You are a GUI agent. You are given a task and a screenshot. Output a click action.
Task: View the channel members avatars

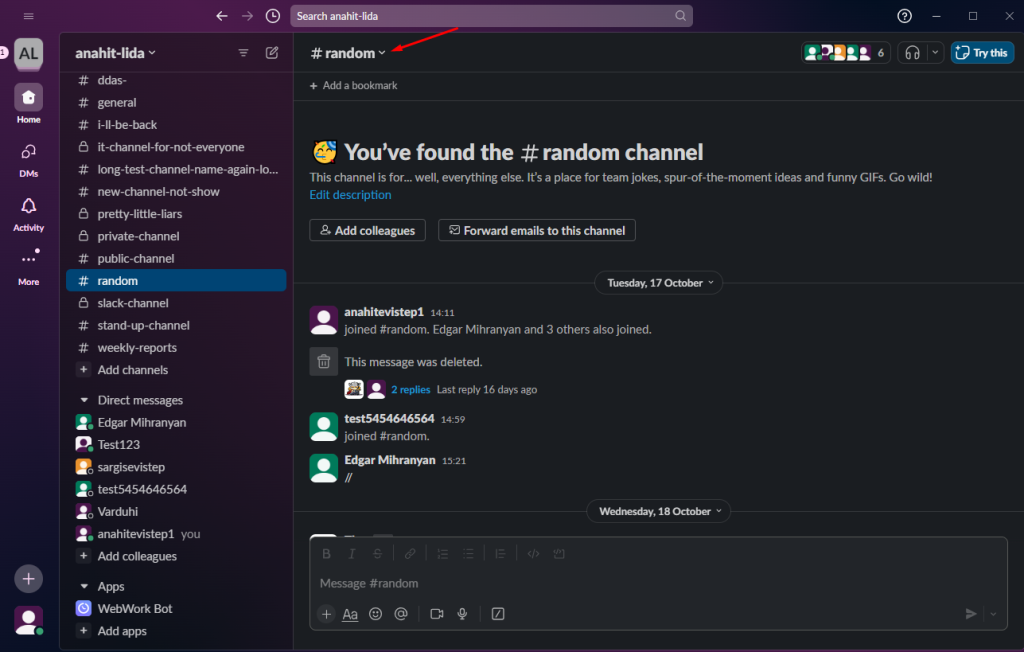tap(845, 53)
